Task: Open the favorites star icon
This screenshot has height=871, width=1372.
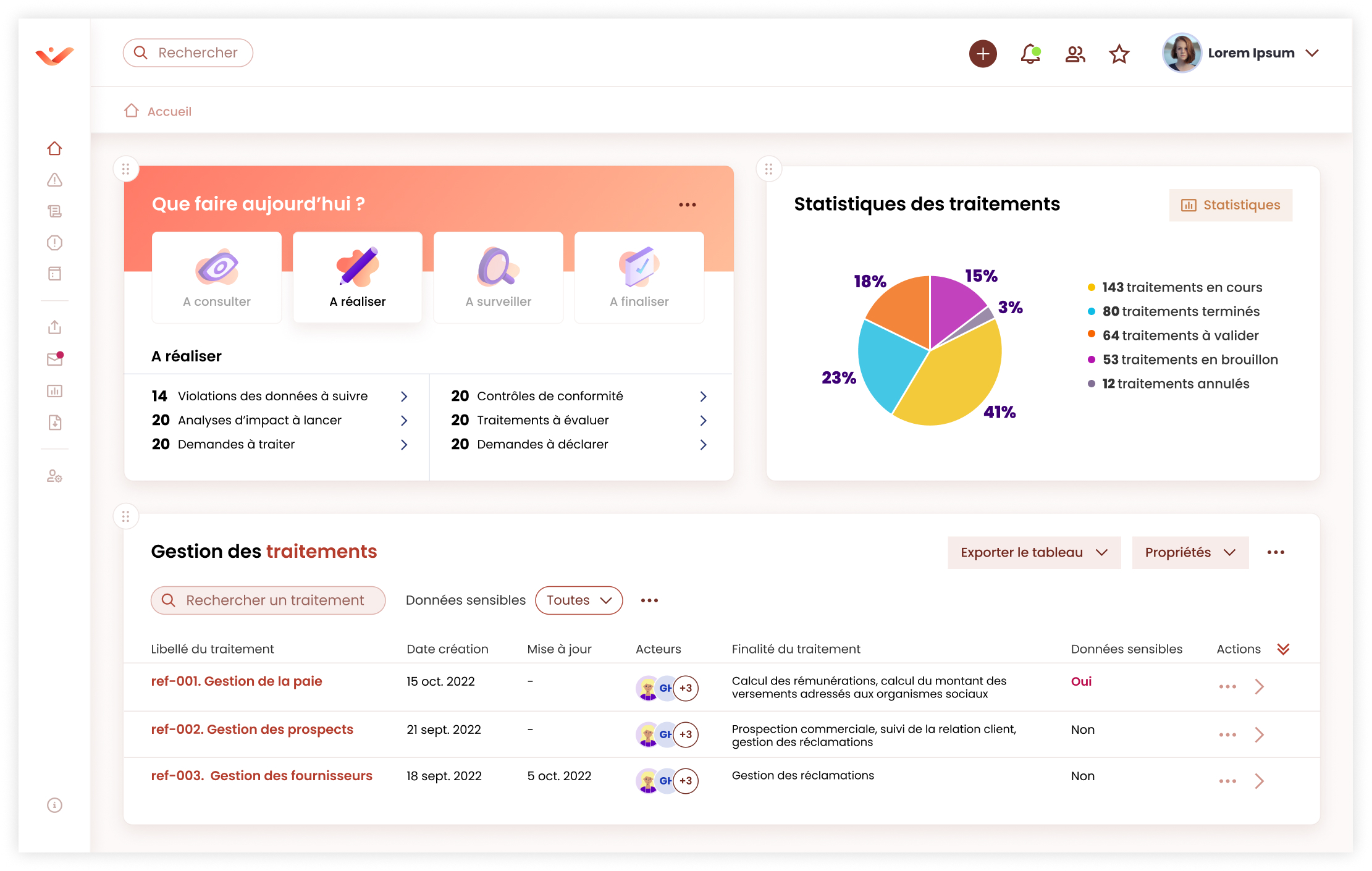Action: pos(1119,54)
